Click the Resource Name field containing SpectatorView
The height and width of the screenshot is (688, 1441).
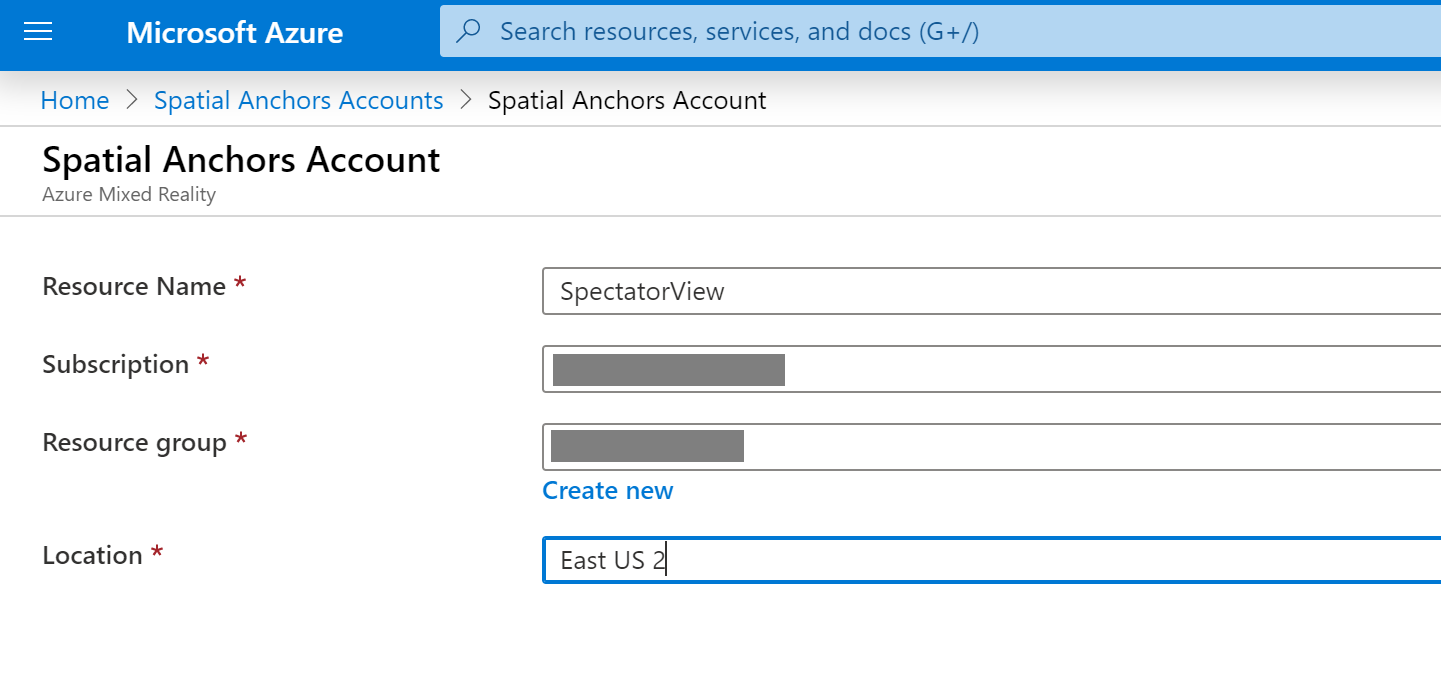(x=991, y=291)
